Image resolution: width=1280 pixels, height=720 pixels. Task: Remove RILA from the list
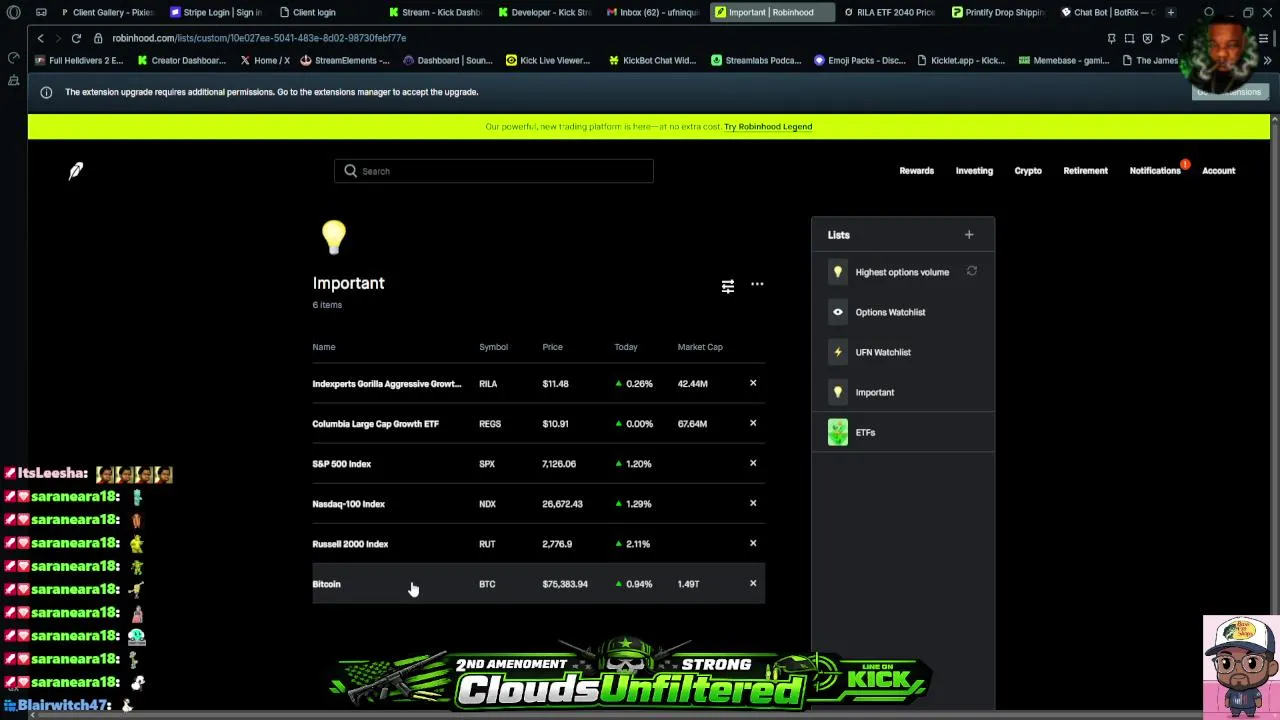pyautogui.click(x=753, y=383)
